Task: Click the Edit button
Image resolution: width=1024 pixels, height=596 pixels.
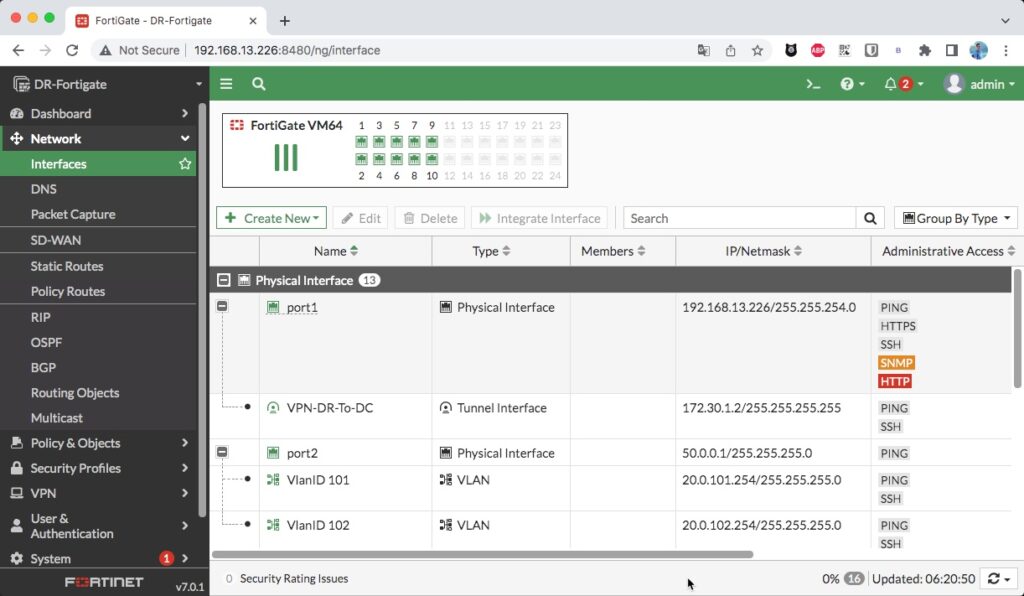Action: coord(360,218)
